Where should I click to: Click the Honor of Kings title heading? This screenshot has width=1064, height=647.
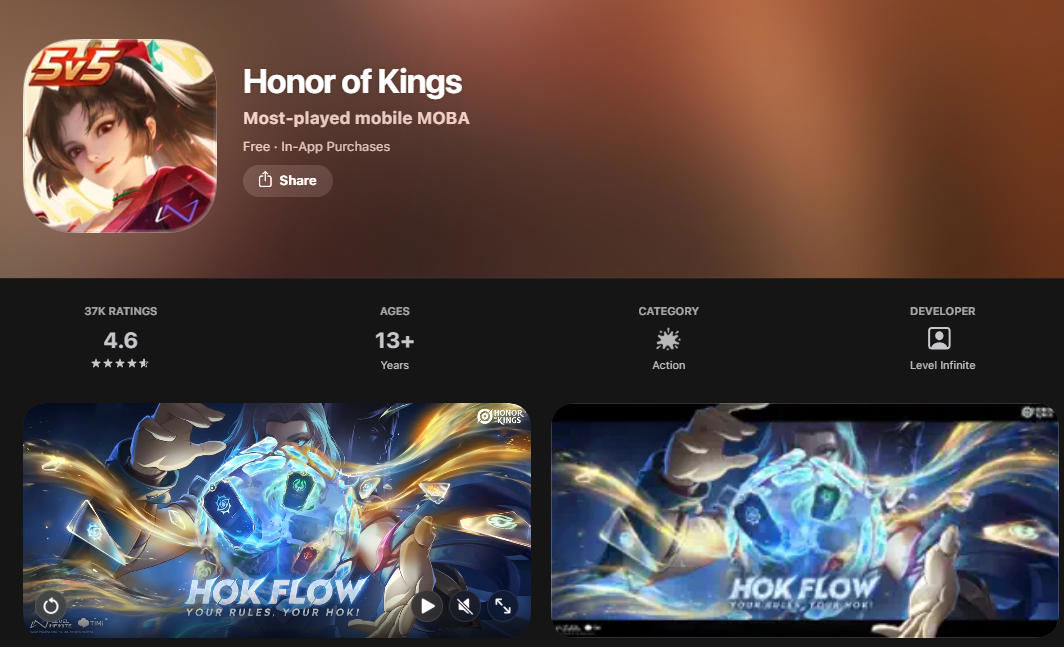click(x=352, y=81)
